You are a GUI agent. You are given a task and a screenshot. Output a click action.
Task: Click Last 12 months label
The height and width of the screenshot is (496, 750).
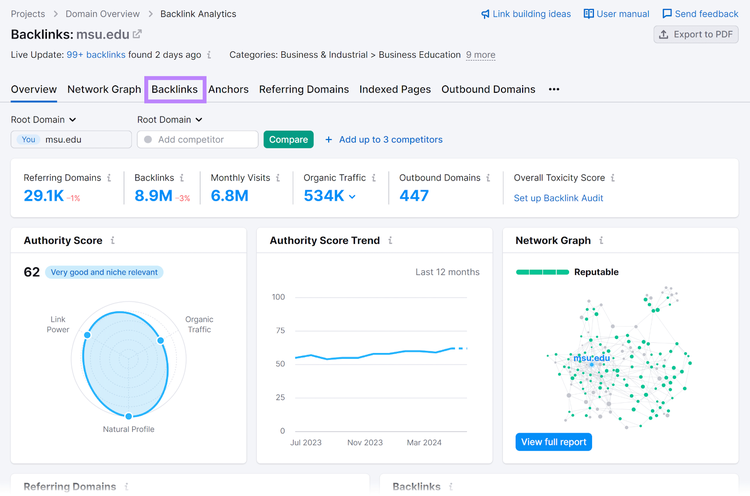click(x=447, y=272)
